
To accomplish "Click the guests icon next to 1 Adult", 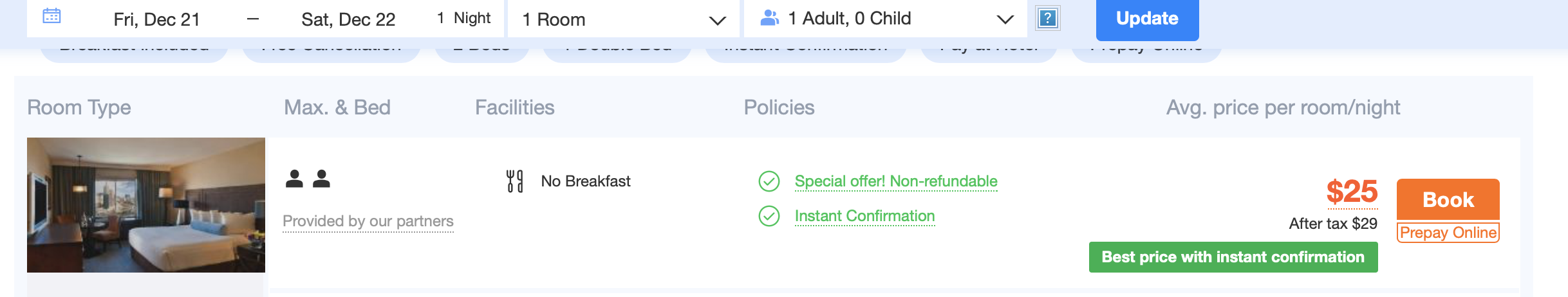I will pos(769,18).
